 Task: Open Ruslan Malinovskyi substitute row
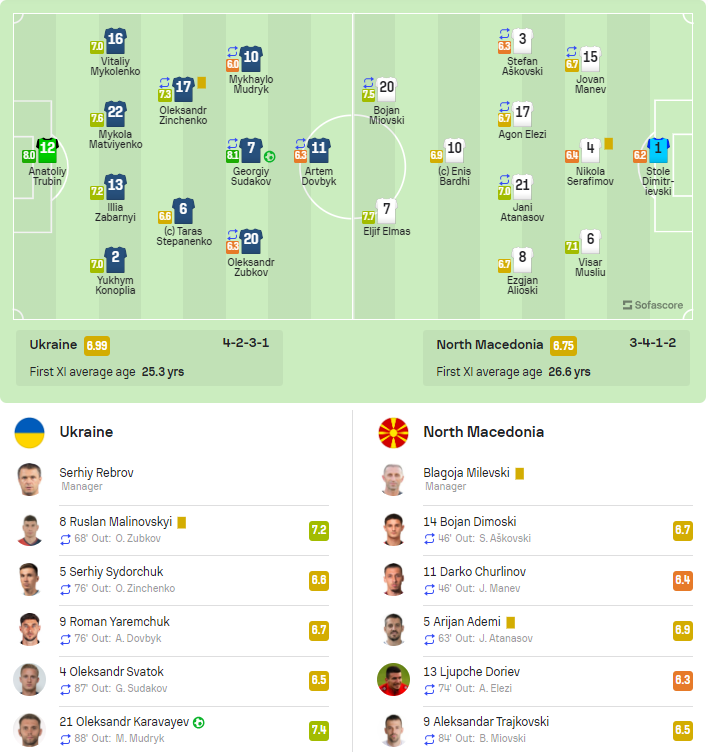(x=194, y=530)
